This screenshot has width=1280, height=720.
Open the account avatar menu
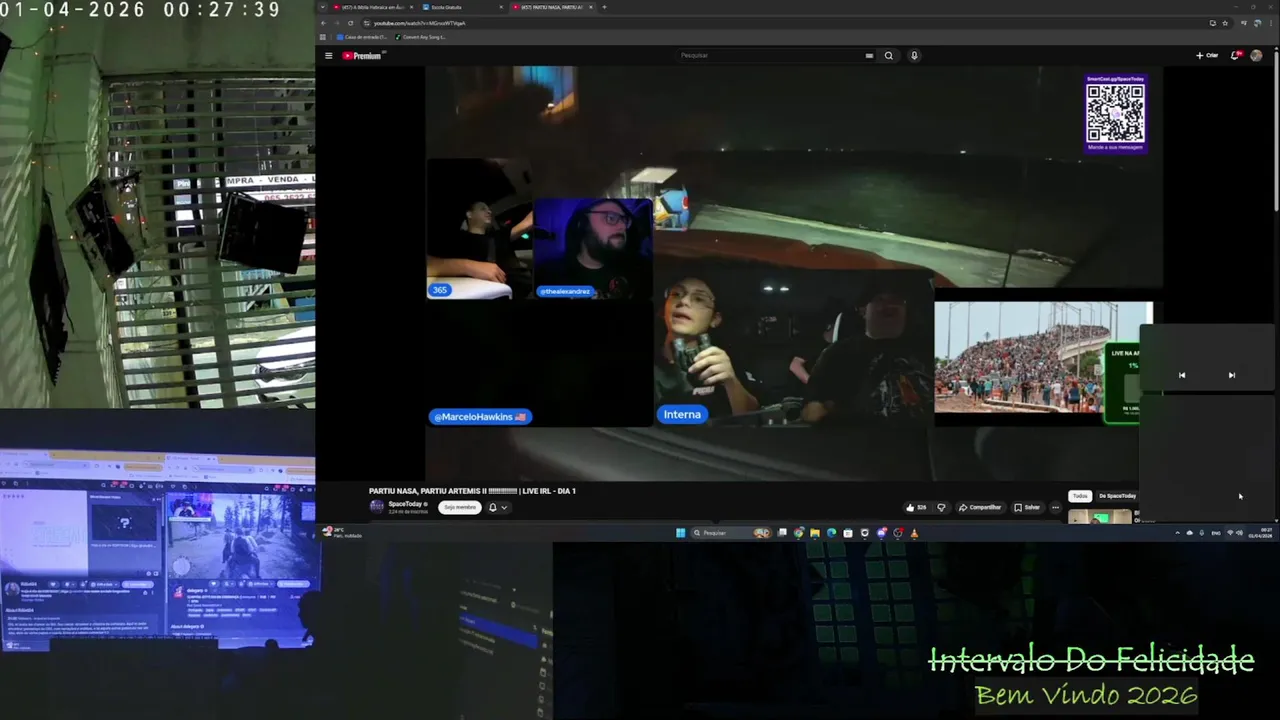coord(1256,56)
